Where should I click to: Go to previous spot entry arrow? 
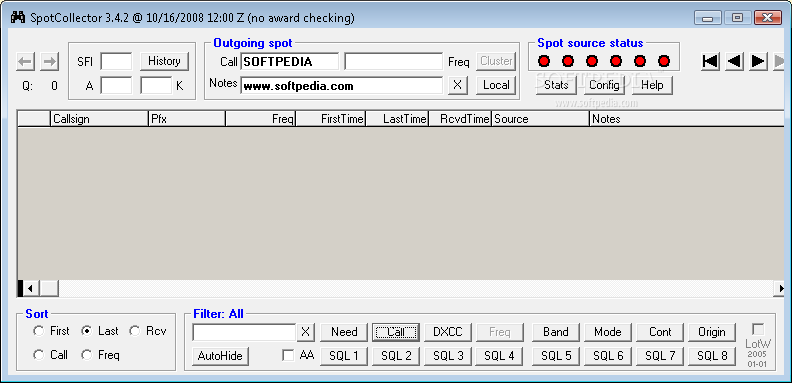[734, 61]
